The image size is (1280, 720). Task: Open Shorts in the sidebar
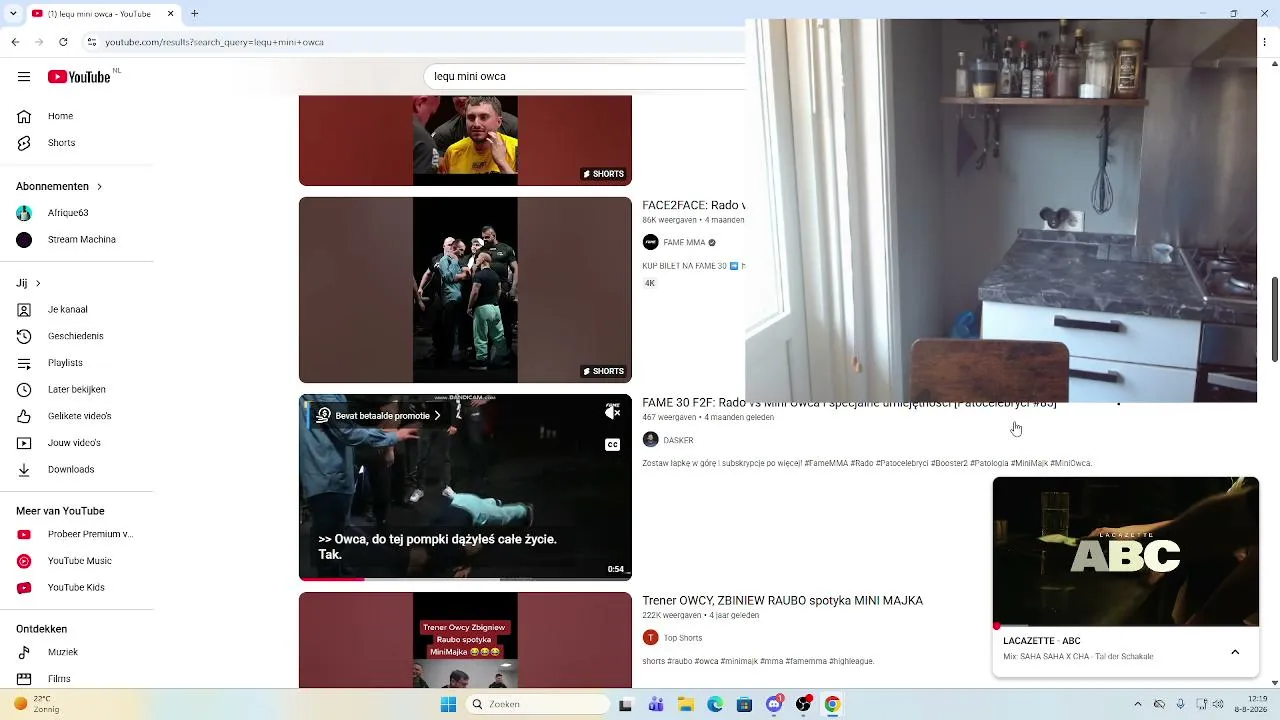(61, 143)
